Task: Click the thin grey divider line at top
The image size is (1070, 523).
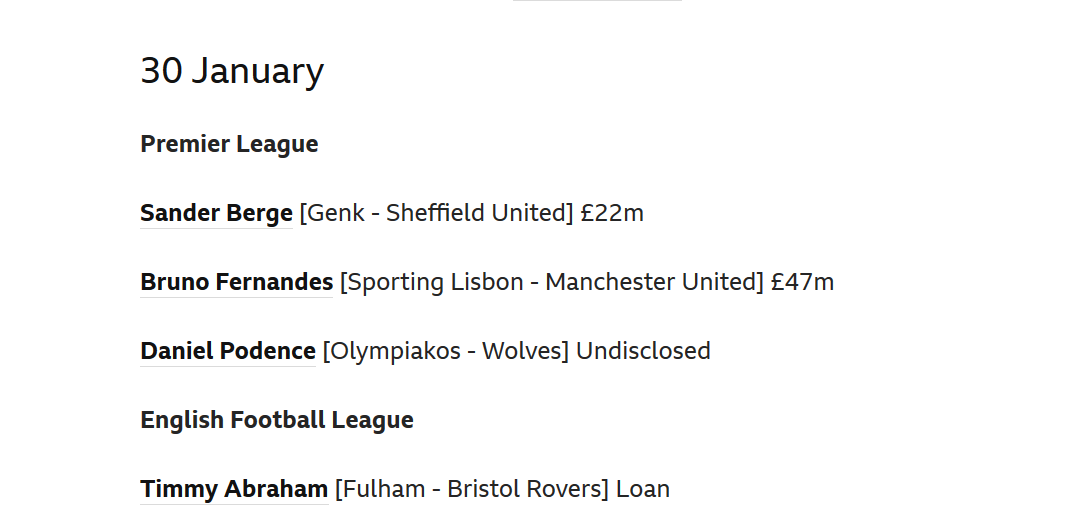Action: tap(598, 1)
